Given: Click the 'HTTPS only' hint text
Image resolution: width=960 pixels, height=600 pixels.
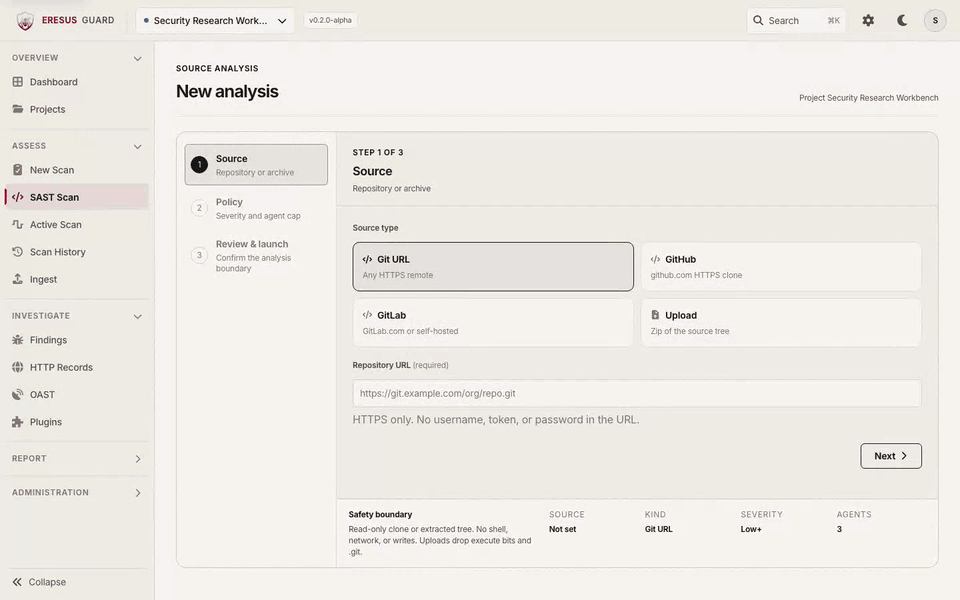Looking at the screenshot, I should point(496,419).
